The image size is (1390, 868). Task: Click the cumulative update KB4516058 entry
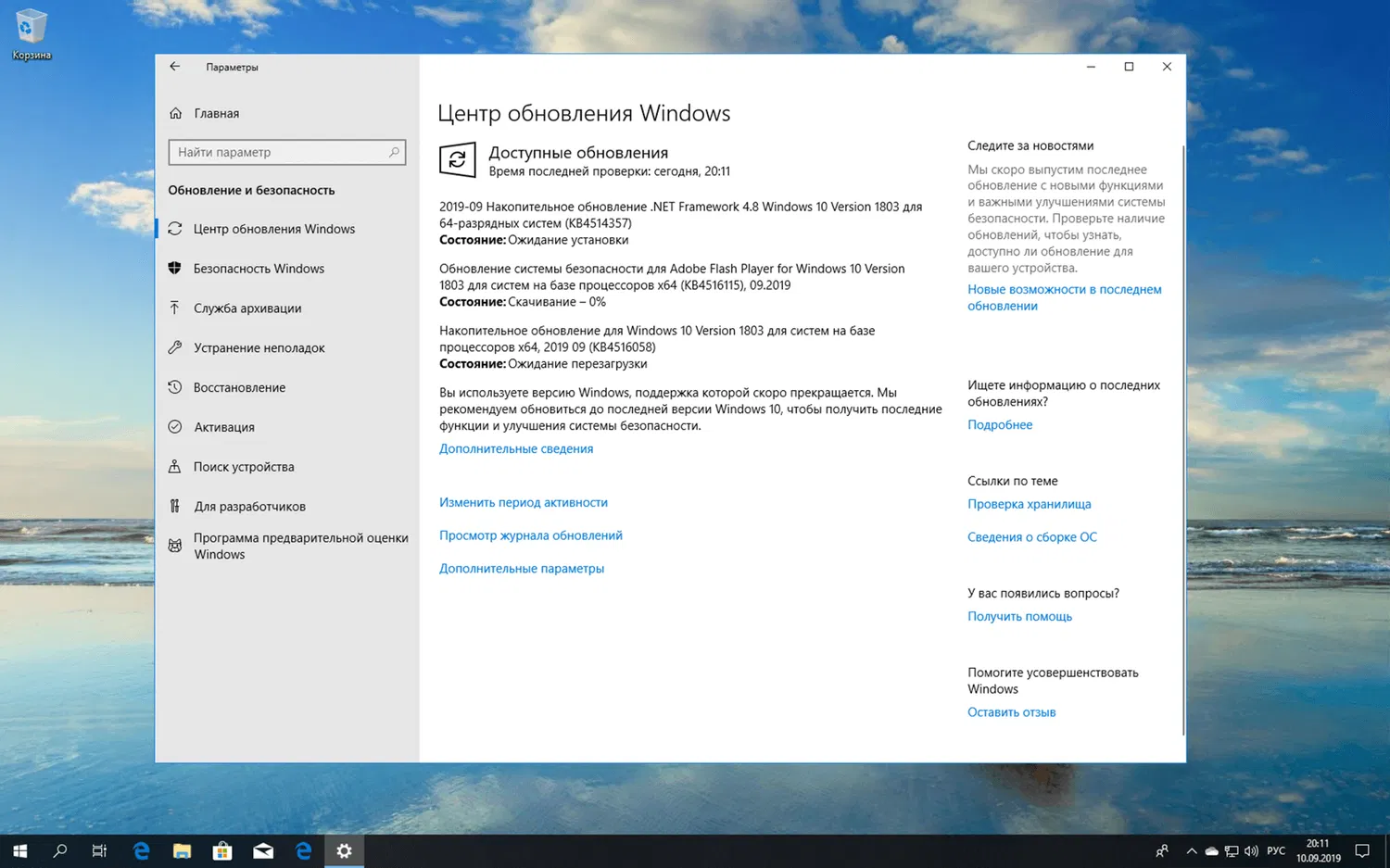658,347
